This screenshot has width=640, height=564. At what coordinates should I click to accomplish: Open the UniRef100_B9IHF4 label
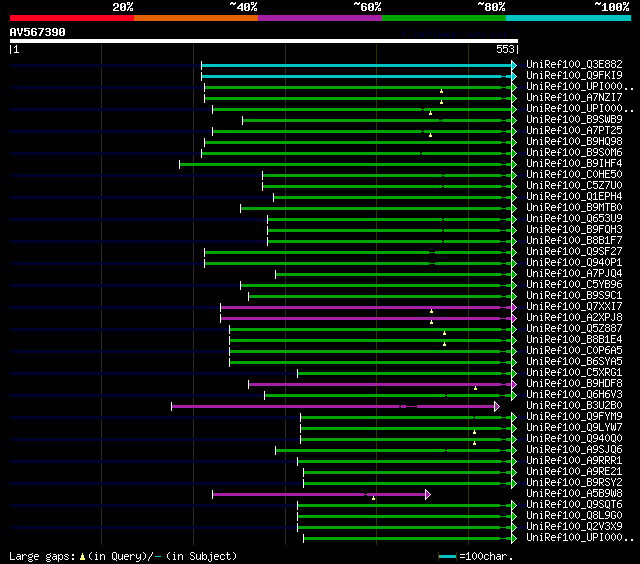tap(574, 164)
